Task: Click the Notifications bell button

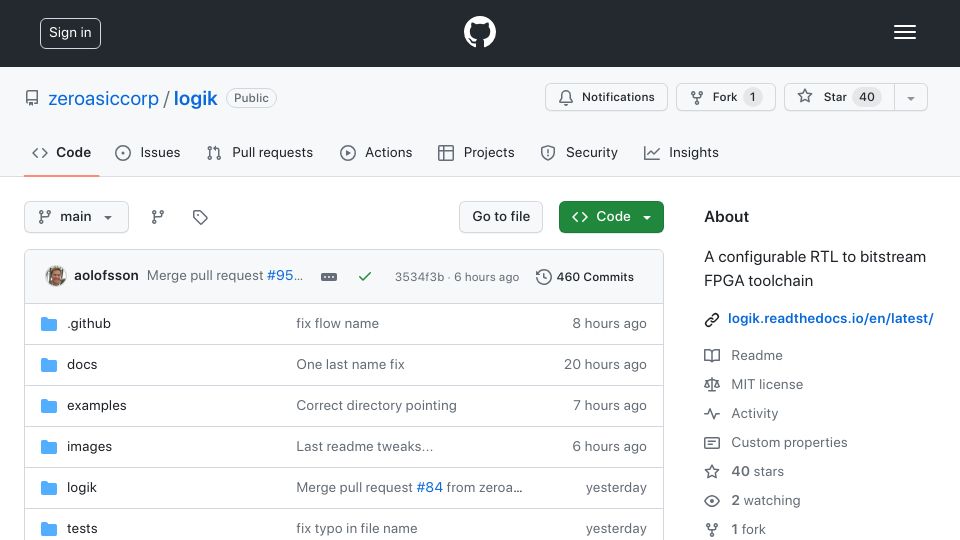Action: point(606,97)
